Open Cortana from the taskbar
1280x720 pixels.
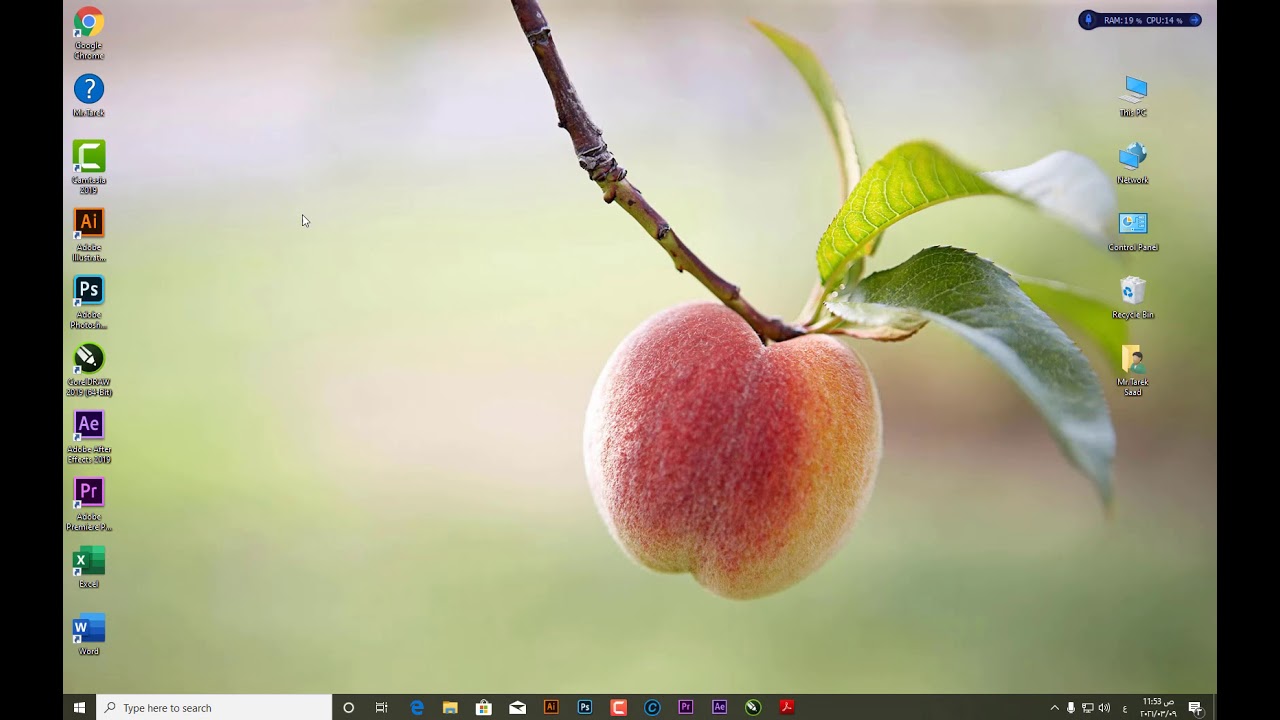[348, 707]
